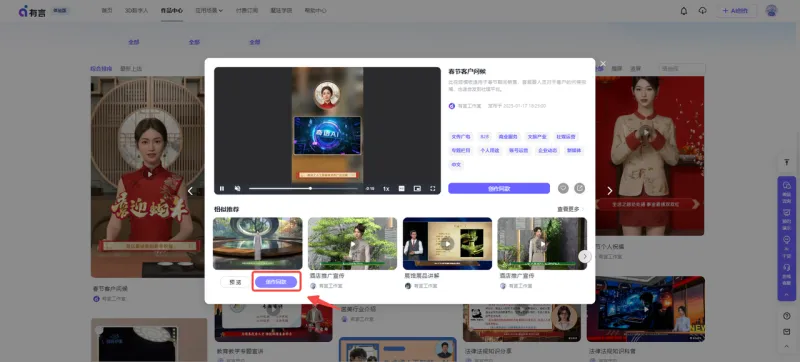Screen dimensions: 800x362
Task: Click the video progress bar slider
Action: pyautogui.click(x=303, y=189)
